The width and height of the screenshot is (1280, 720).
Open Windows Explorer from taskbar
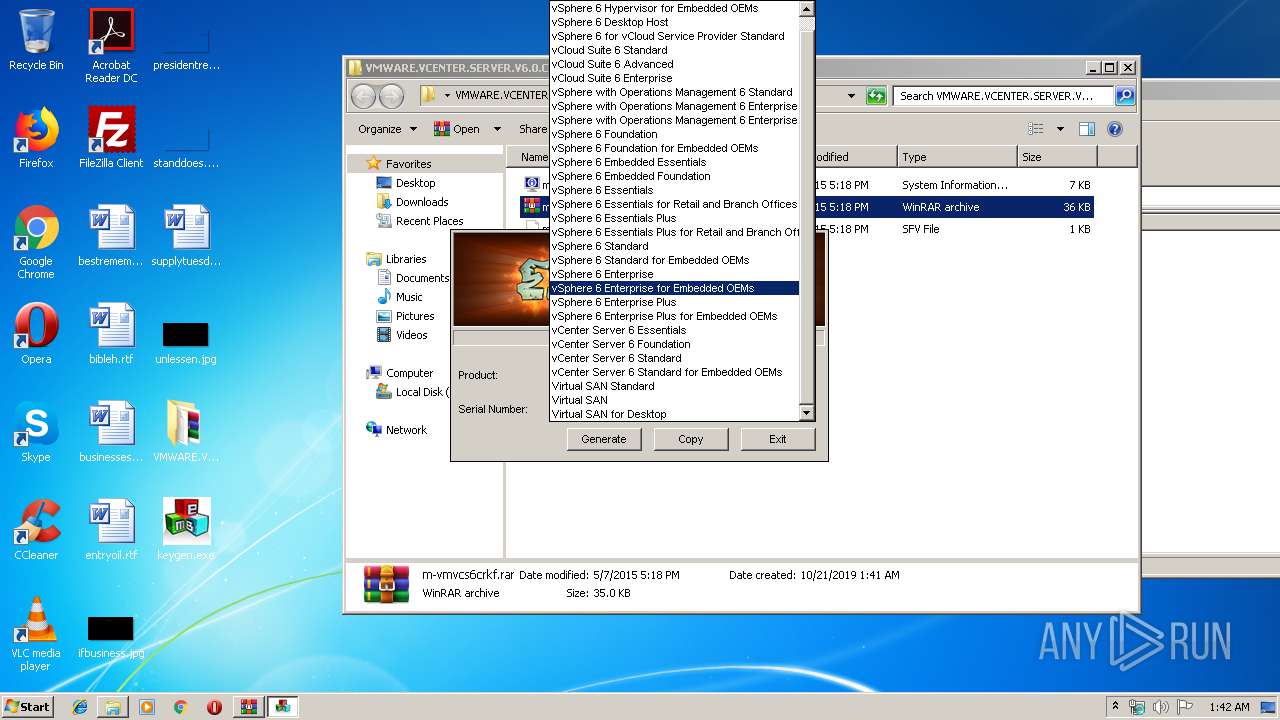click(x=113, y=707)
